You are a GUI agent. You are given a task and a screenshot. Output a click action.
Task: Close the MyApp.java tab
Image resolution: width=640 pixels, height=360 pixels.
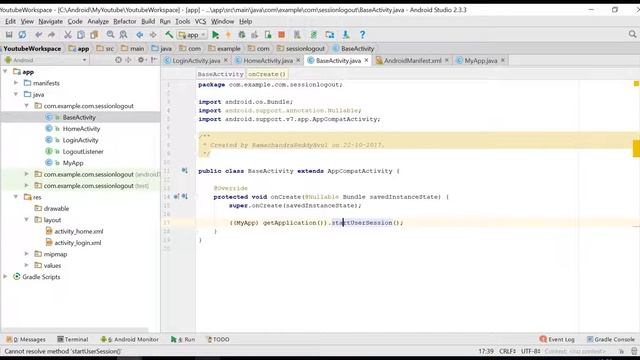tap(503, 60)
